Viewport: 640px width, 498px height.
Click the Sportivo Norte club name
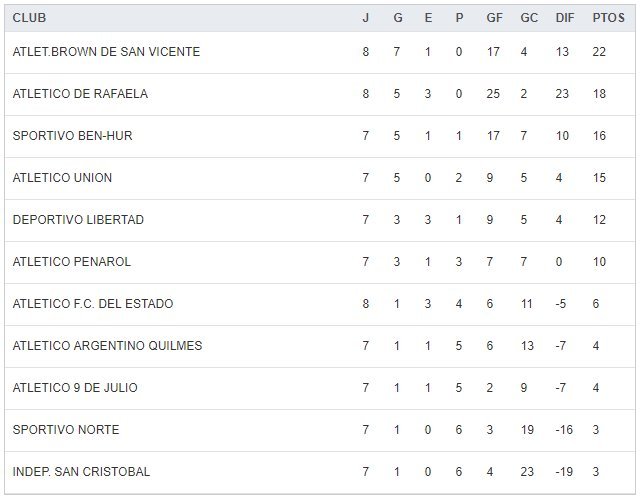click(66, 430)
